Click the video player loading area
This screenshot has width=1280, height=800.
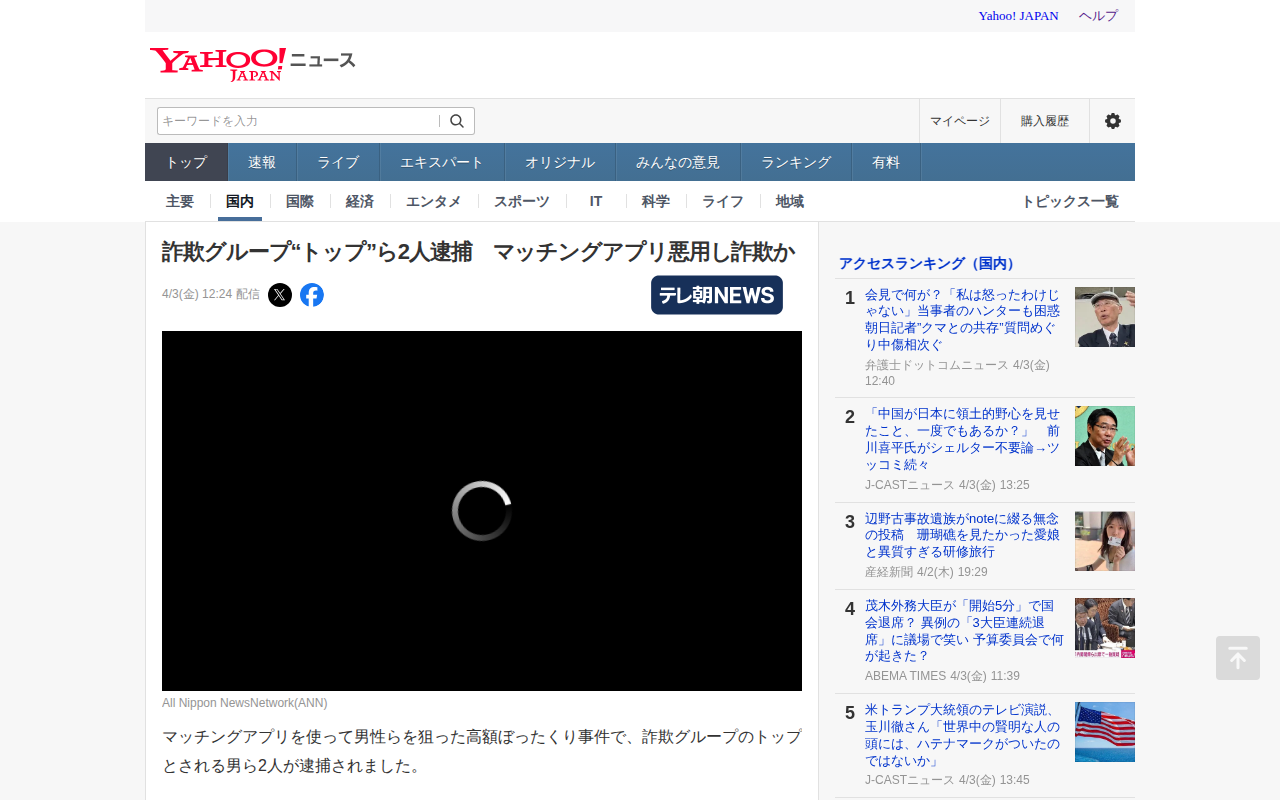pos(482,510)
